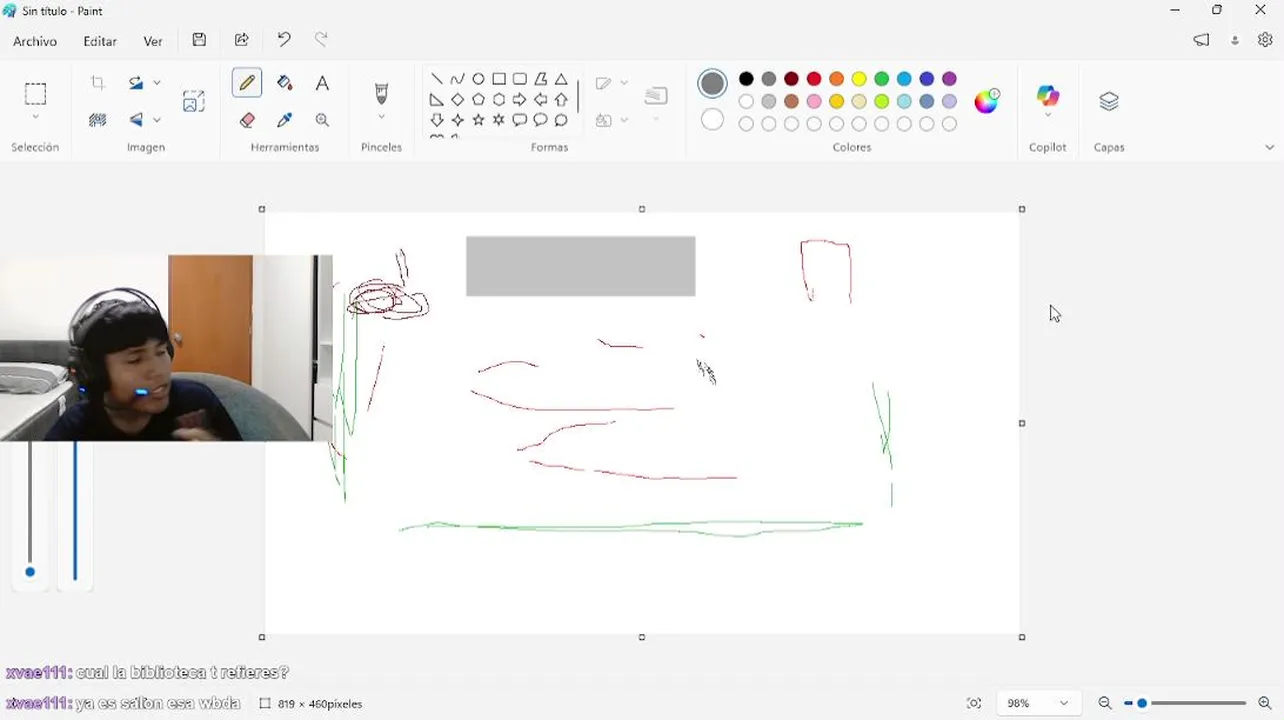Click the Crop image icon
Screen dimensions: 1284x720
[x=98, y=83]
